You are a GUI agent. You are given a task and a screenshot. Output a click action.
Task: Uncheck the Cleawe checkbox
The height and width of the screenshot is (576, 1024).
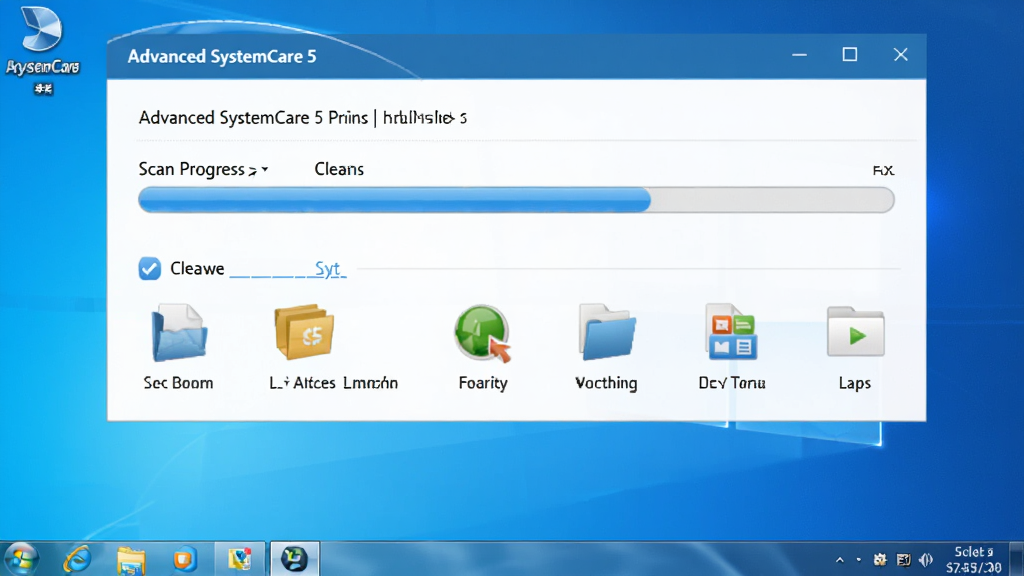point(150,268)
